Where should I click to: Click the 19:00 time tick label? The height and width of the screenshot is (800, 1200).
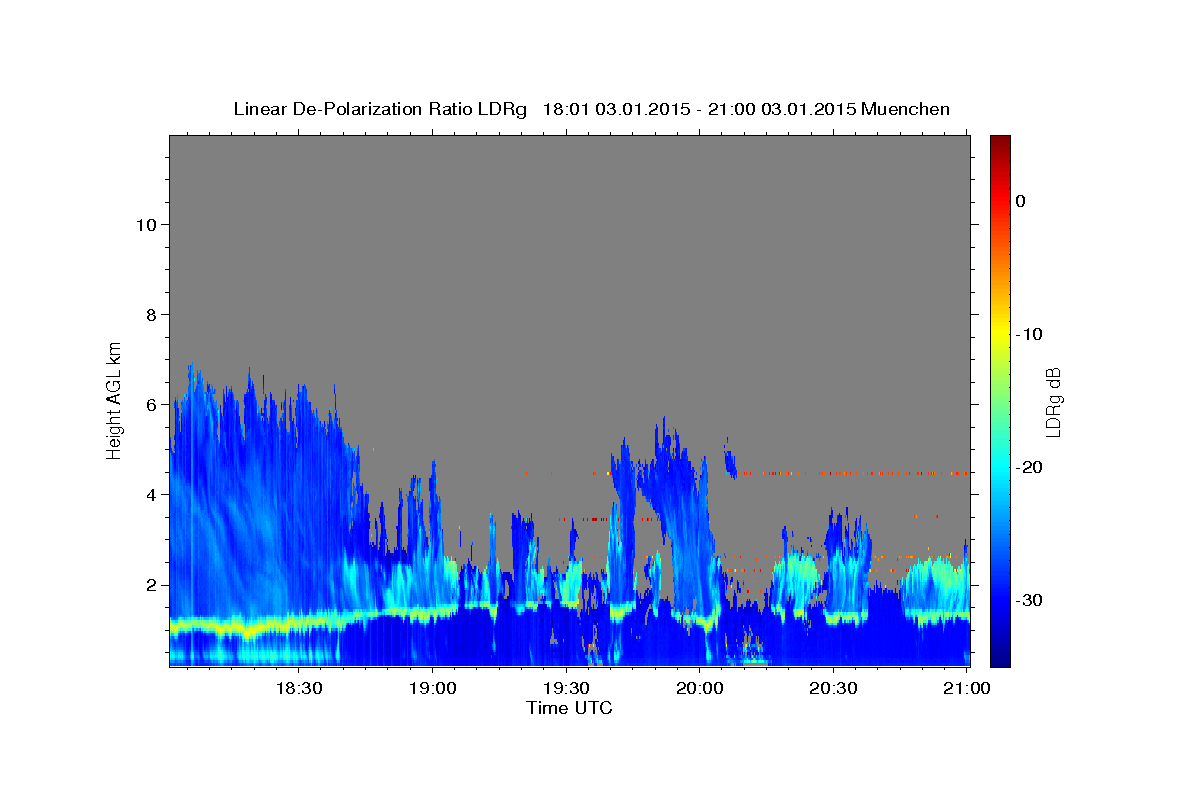[432, 688]
